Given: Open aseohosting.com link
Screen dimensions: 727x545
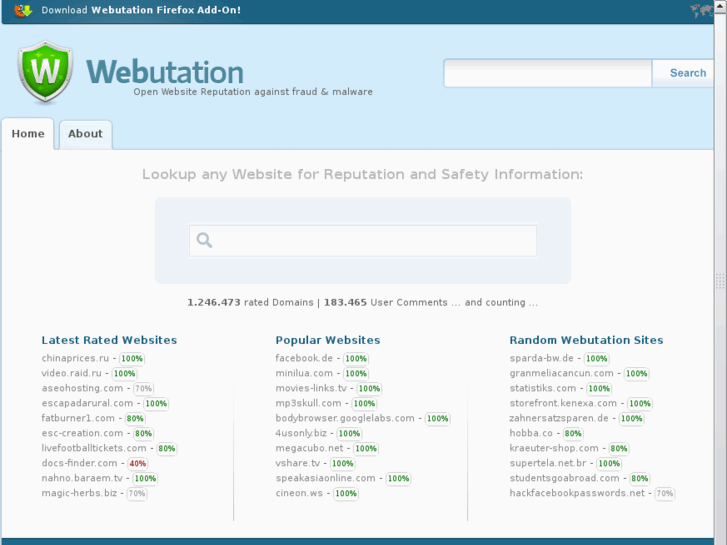Looking at the screenshot, I should tap(82, 388).
